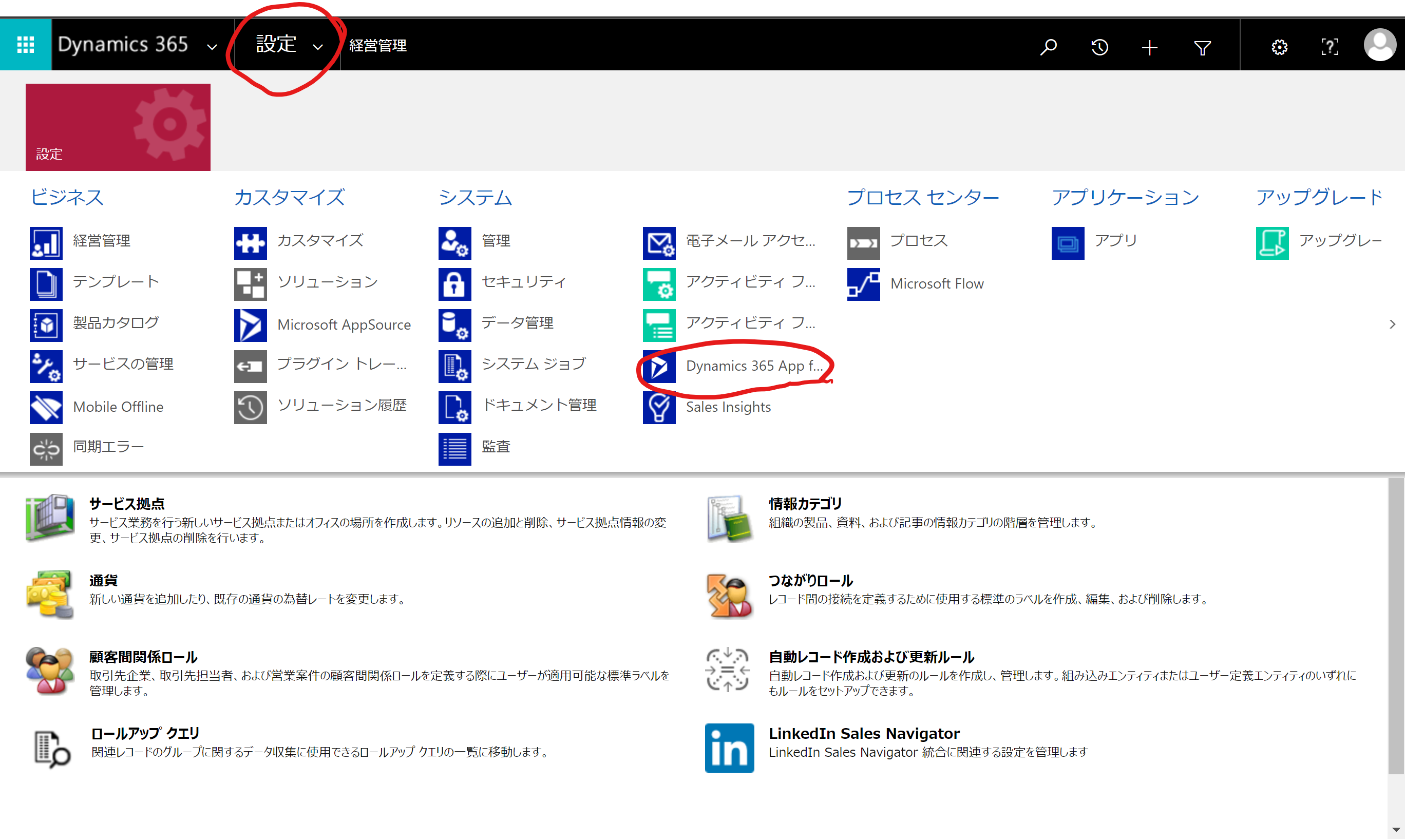
Task: Click the 顧客間関係ロール people icon
Action: pyautogui.click(x=49, y=670)
